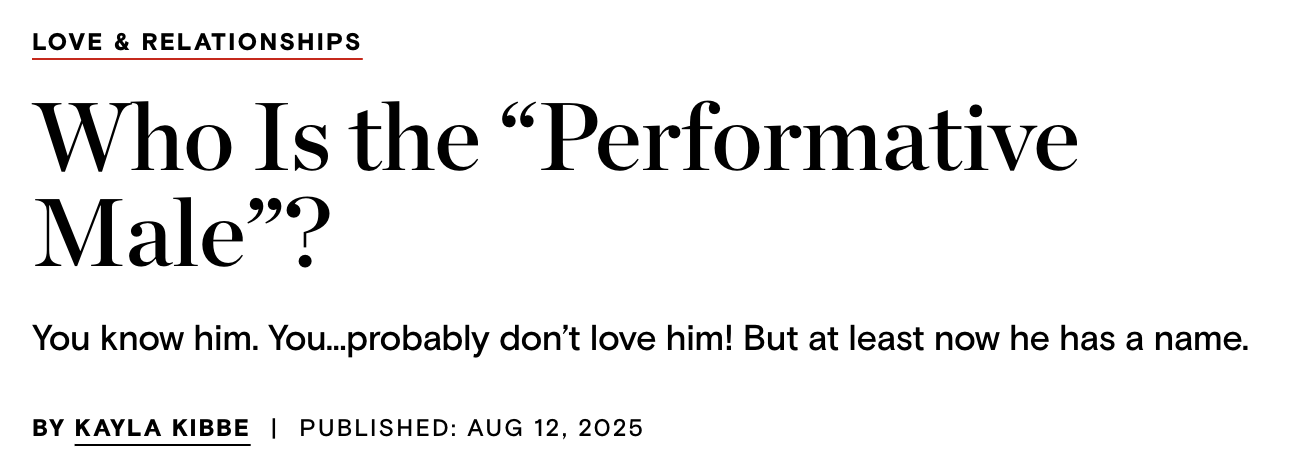Click the vertical separator after the author name
The width and height of the screenshot is (1306, 470).
pos(274,429)
